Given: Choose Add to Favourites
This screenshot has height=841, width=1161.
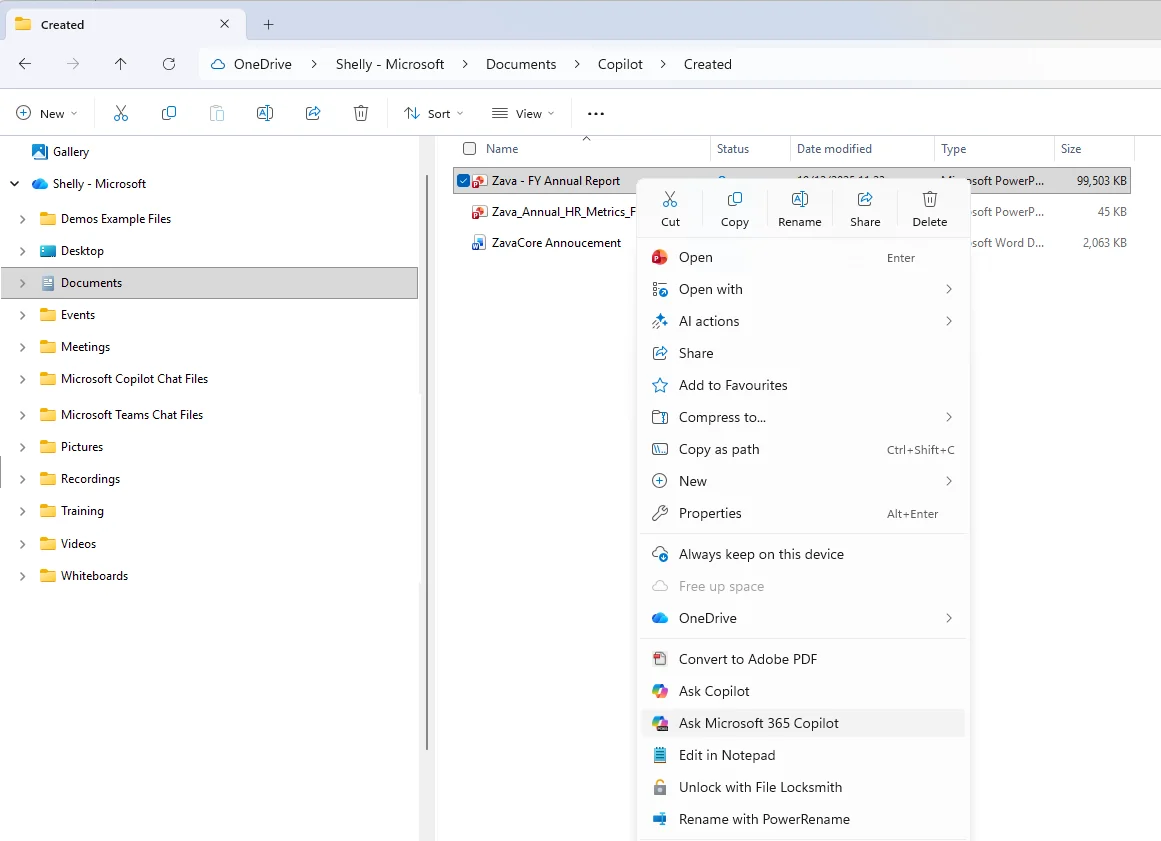Looking at the screenshot, I should [804, 386].
